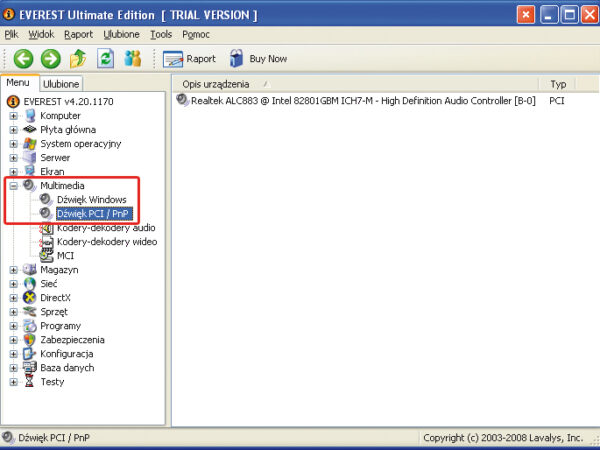
Task: Click the green Back arrow icon
Action: (x=24, y=59)
